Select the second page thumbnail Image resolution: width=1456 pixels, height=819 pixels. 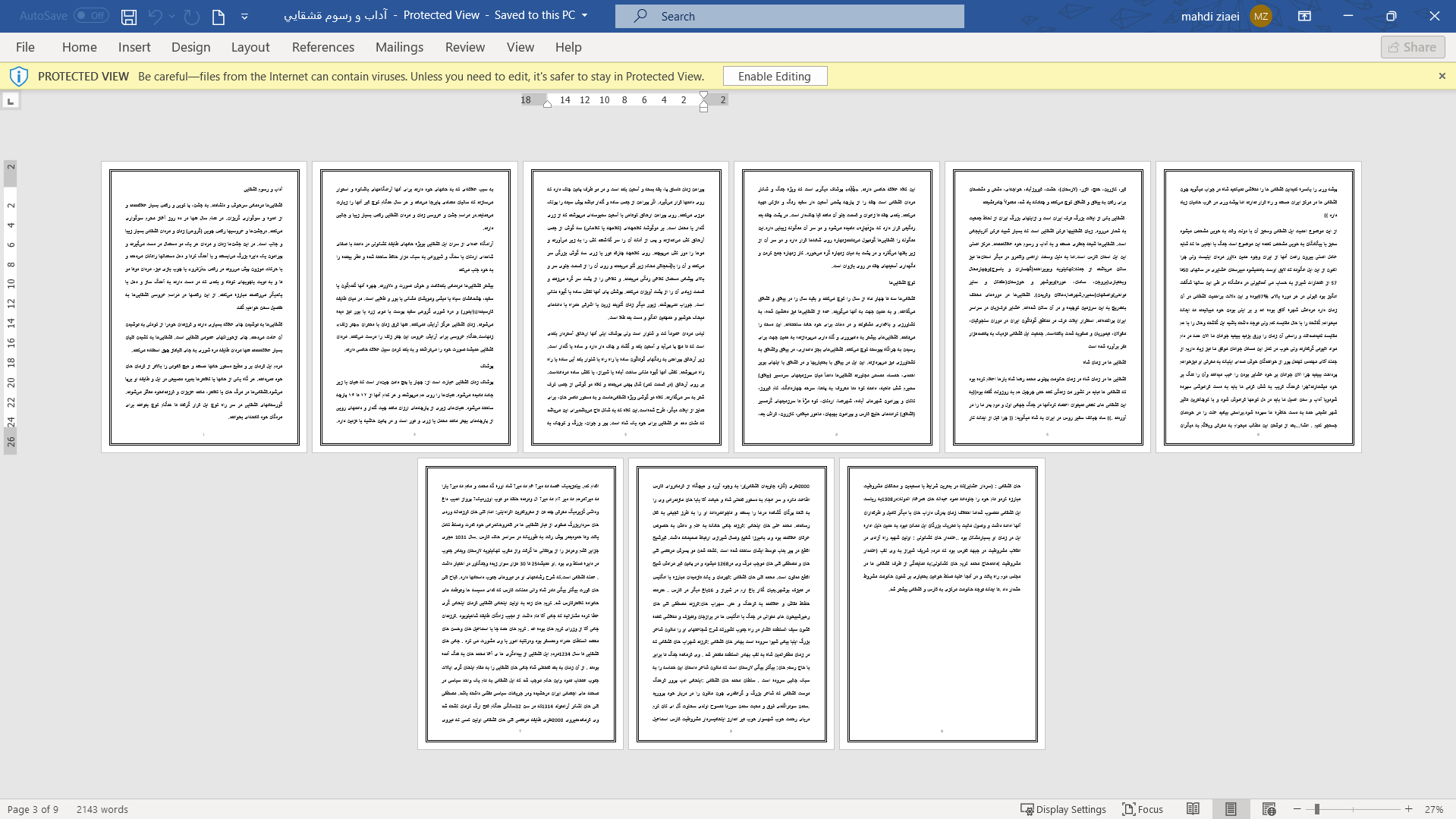(x=415, y=307)
